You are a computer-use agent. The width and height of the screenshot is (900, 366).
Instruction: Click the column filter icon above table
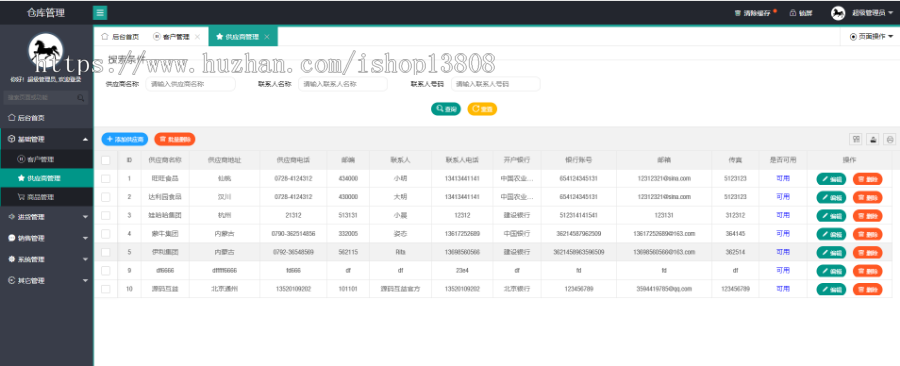coord(855,139)
